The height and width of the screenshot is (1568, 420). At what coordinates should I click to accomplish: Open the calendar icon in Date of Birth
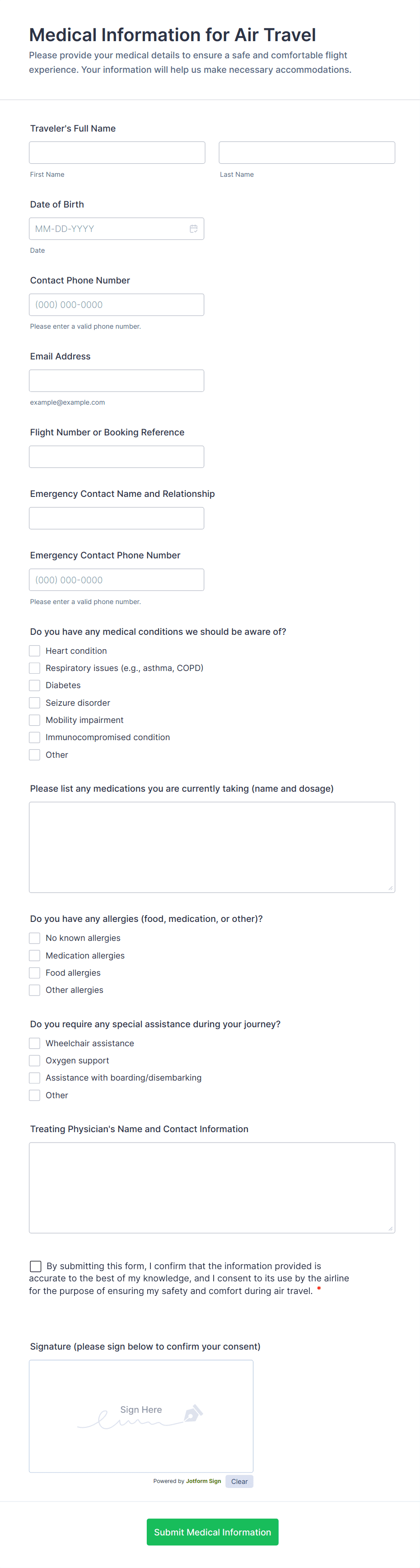point(193,228)
